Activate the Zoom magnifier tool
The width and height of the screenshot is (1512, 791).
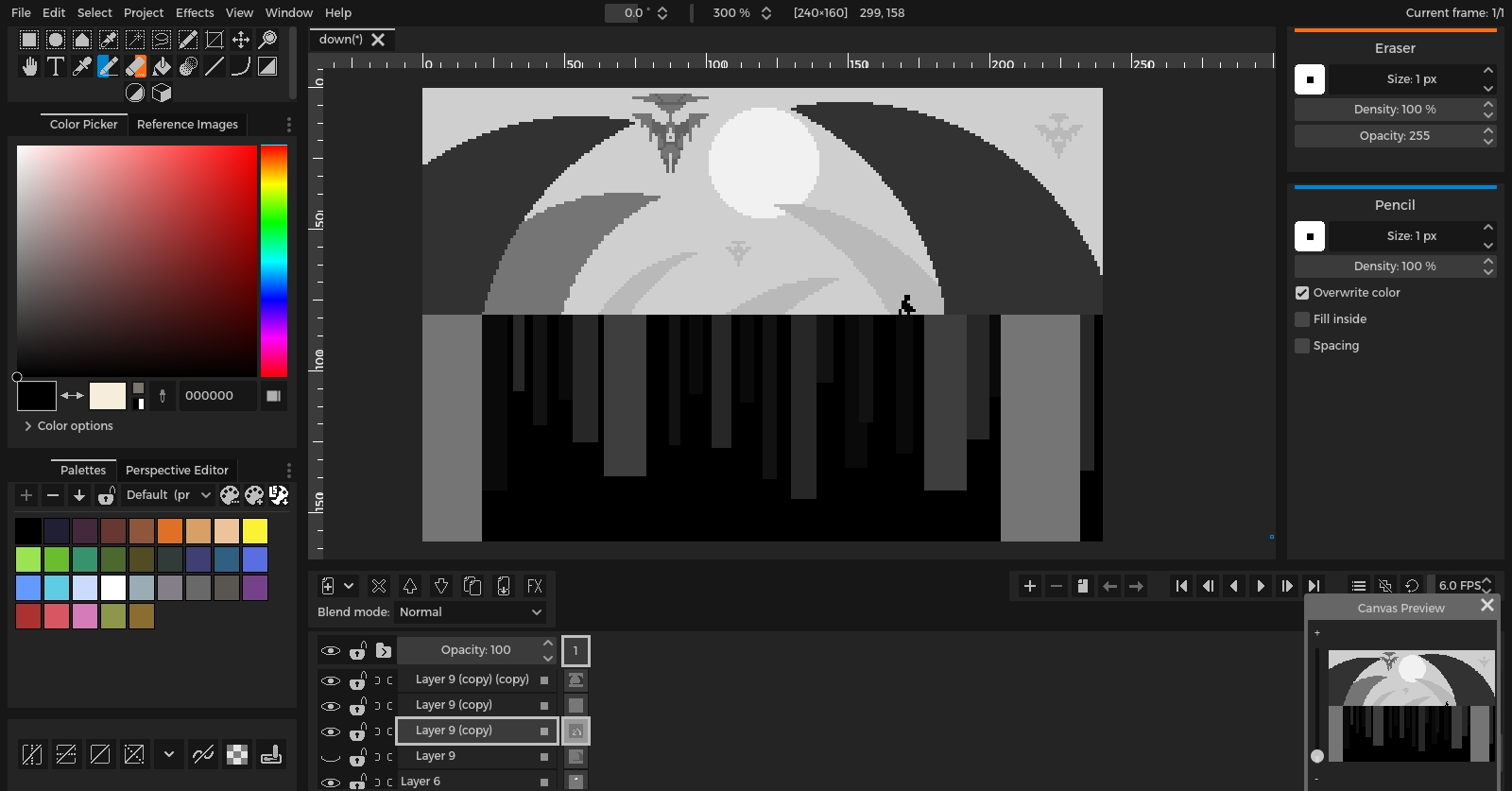(x=267, y=40)
